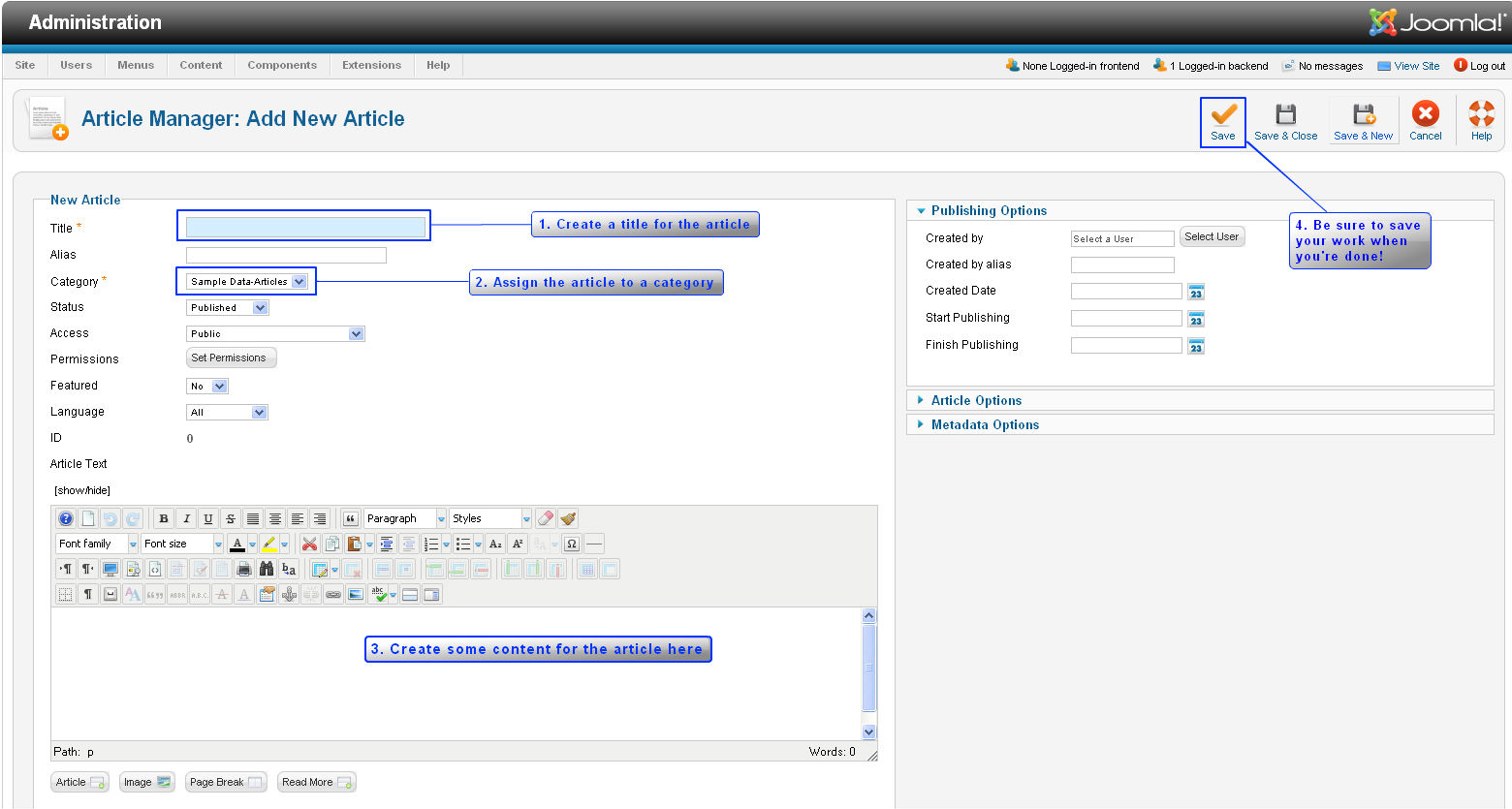Toggle editor with show/hide link
Screen dimensions: 1512x809
coord(82,490)
